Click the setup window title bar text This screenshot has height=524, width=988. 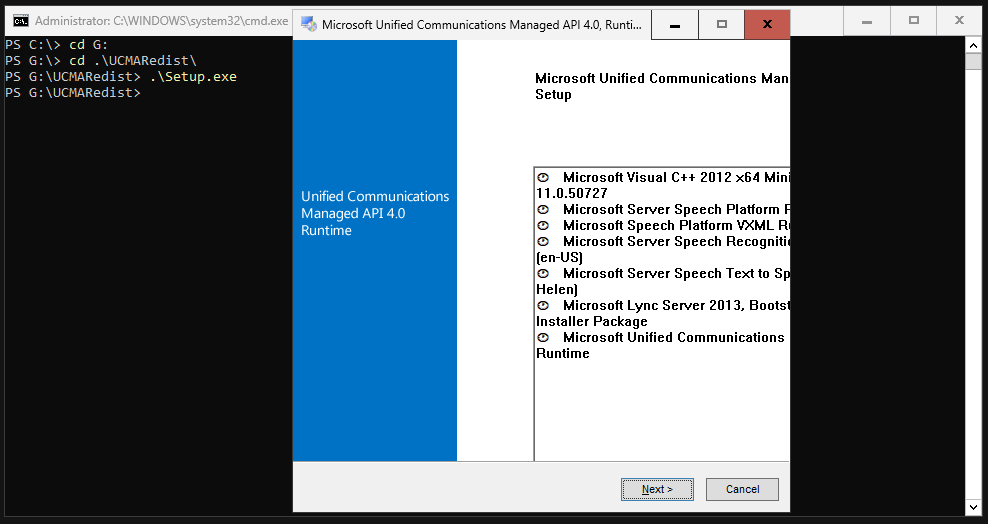481,25
